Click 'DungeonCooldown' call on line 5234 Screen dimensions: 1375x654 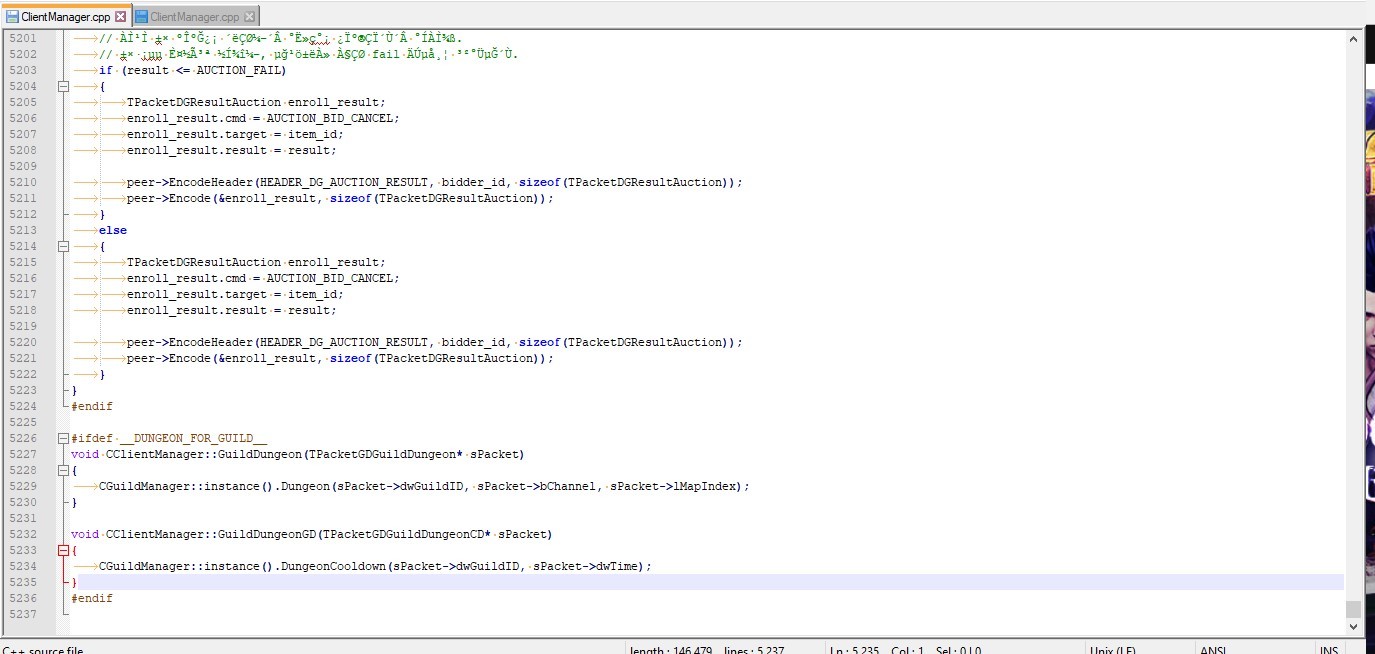337,566
